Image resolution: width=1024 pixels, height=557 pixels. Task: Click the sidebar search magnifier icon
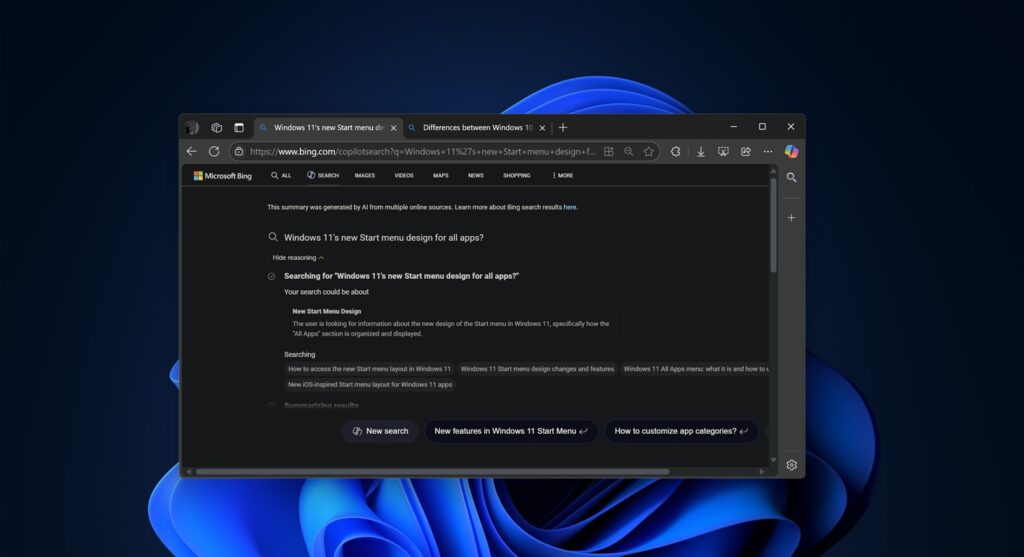point(791,177)
